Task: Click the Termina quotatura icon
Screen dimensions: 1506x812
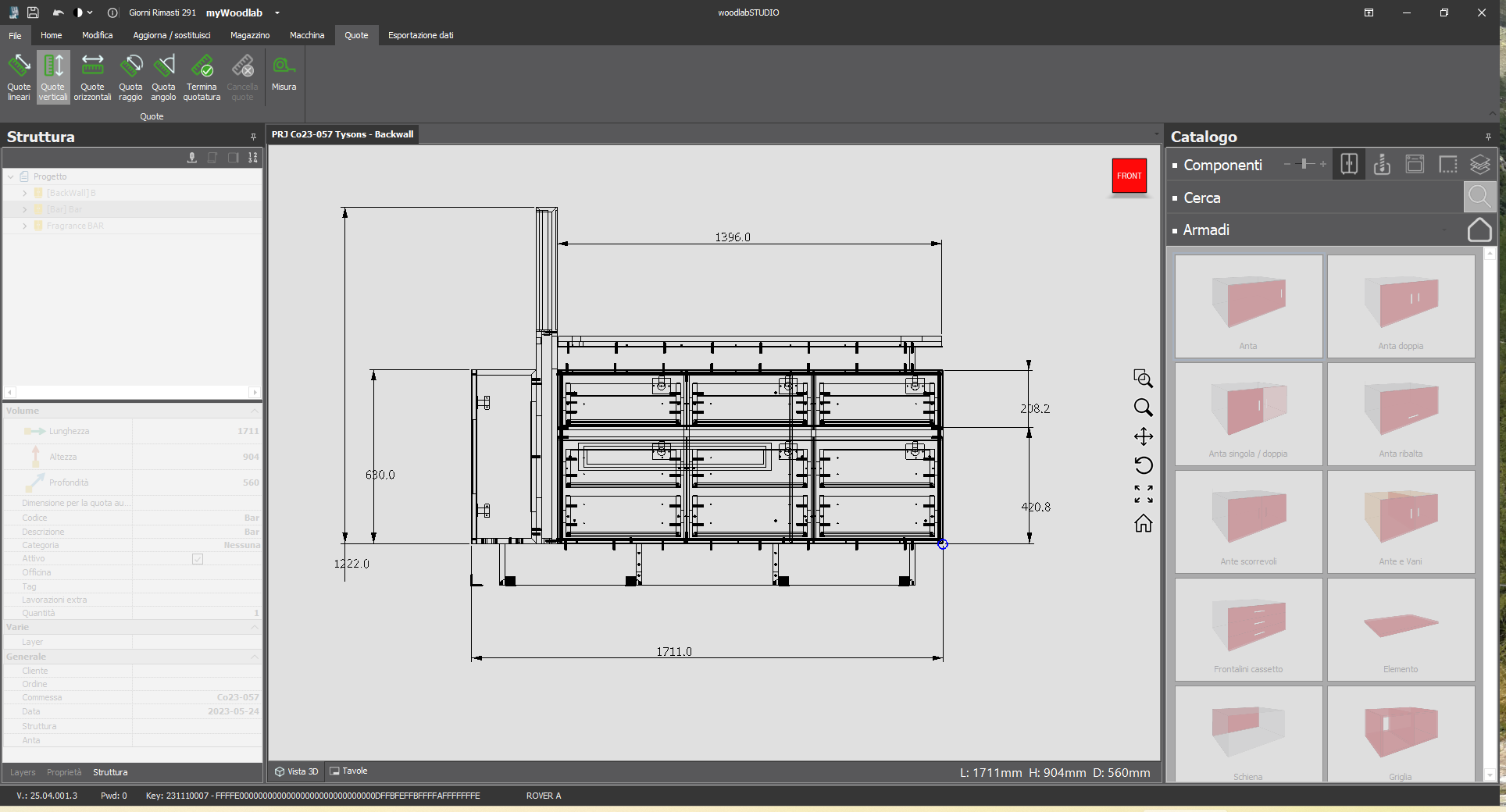Action: click(x=202, y=76)
